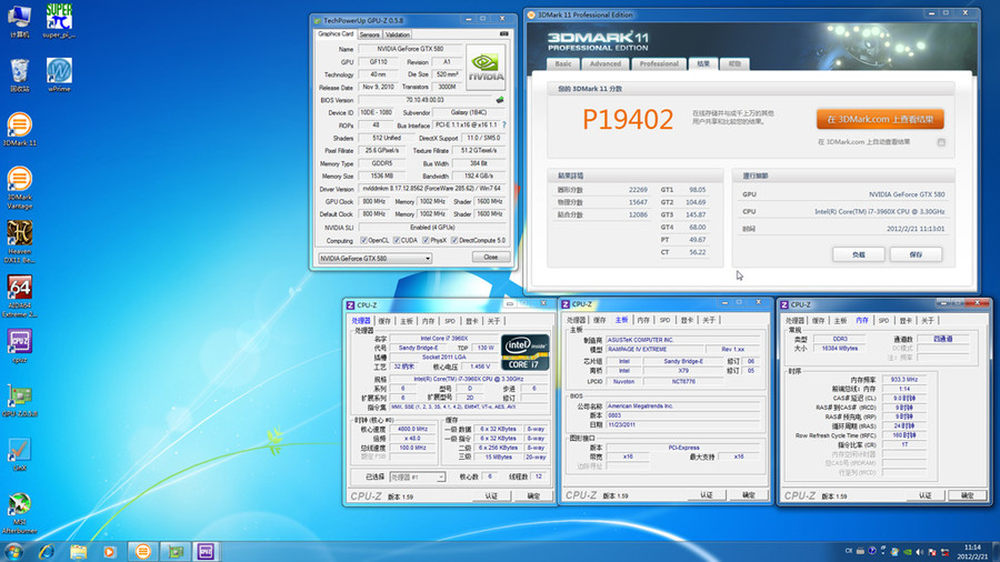
Task: Select the wPrime desktop icon
Action: [59, 75]
